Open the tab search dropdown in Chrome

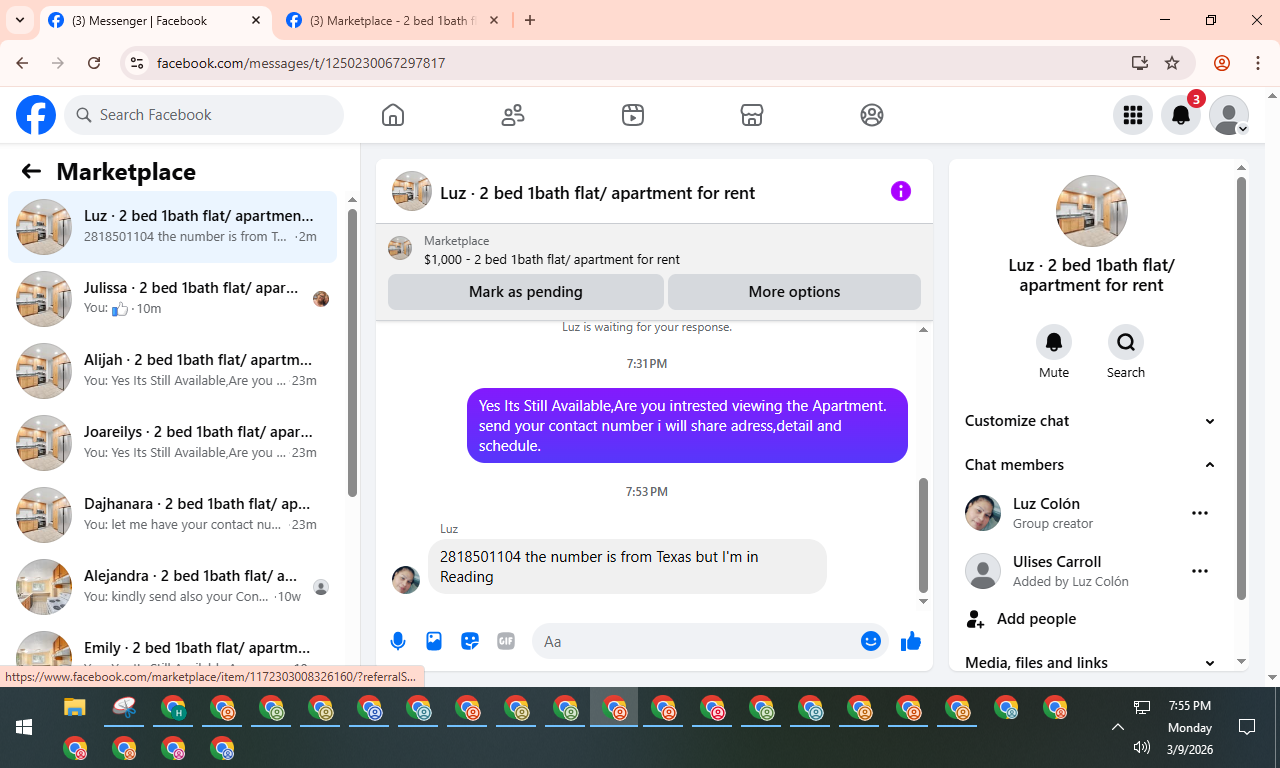click(19, 20)
